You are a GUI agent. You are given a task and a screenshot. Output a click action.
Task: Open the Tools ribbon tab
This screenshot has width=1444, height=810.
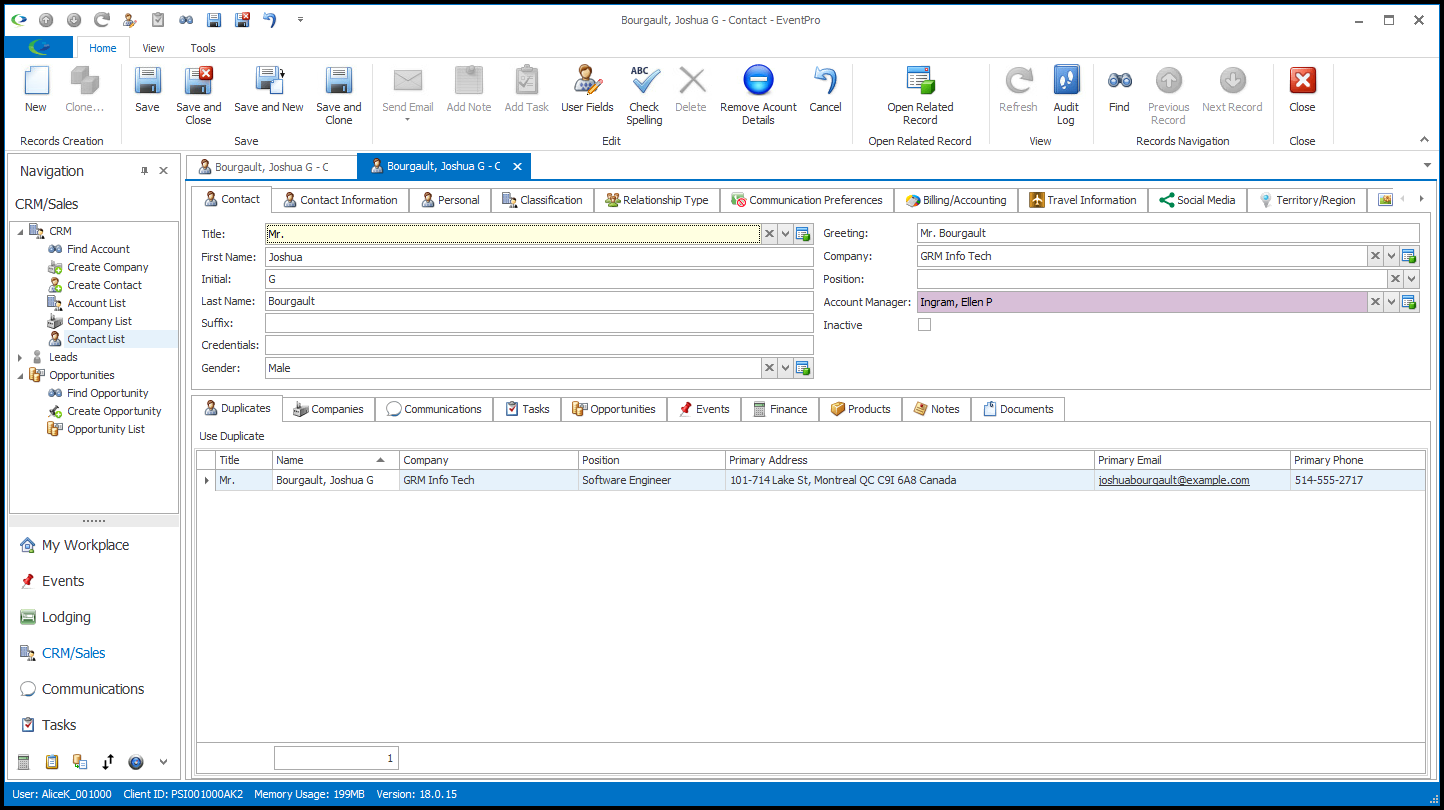[203, 48]
